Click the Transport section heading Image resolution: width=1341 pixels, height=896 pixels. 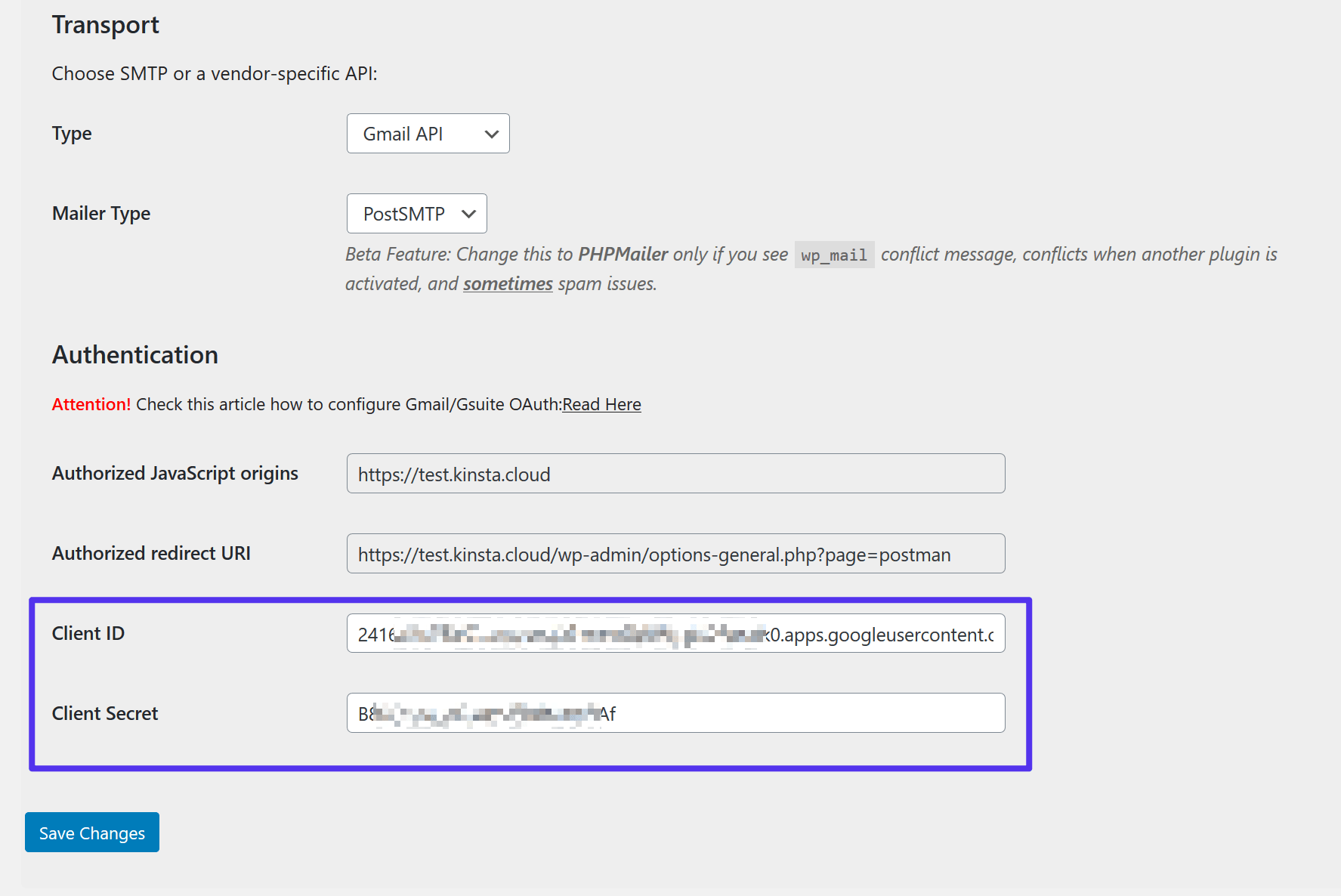105,24
